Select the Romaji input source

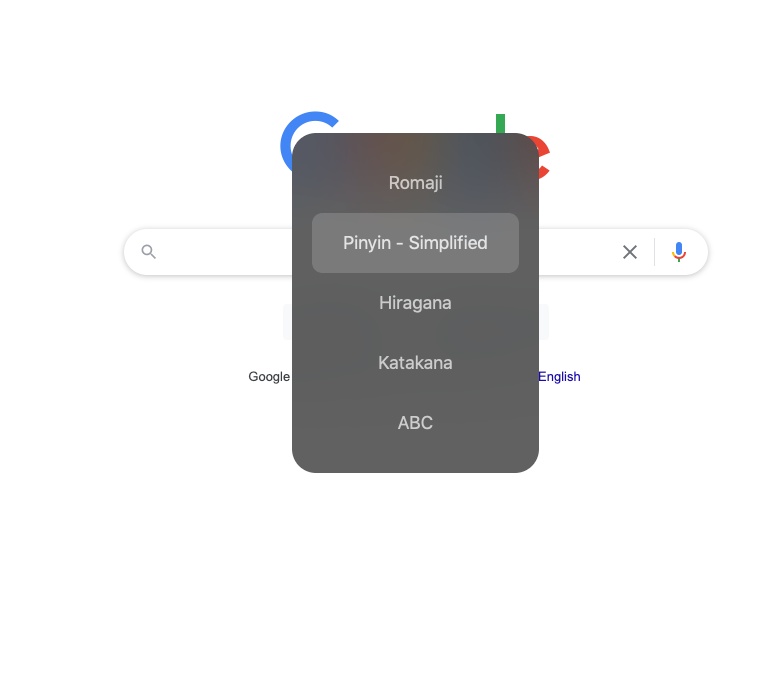(x=415, y=183)
